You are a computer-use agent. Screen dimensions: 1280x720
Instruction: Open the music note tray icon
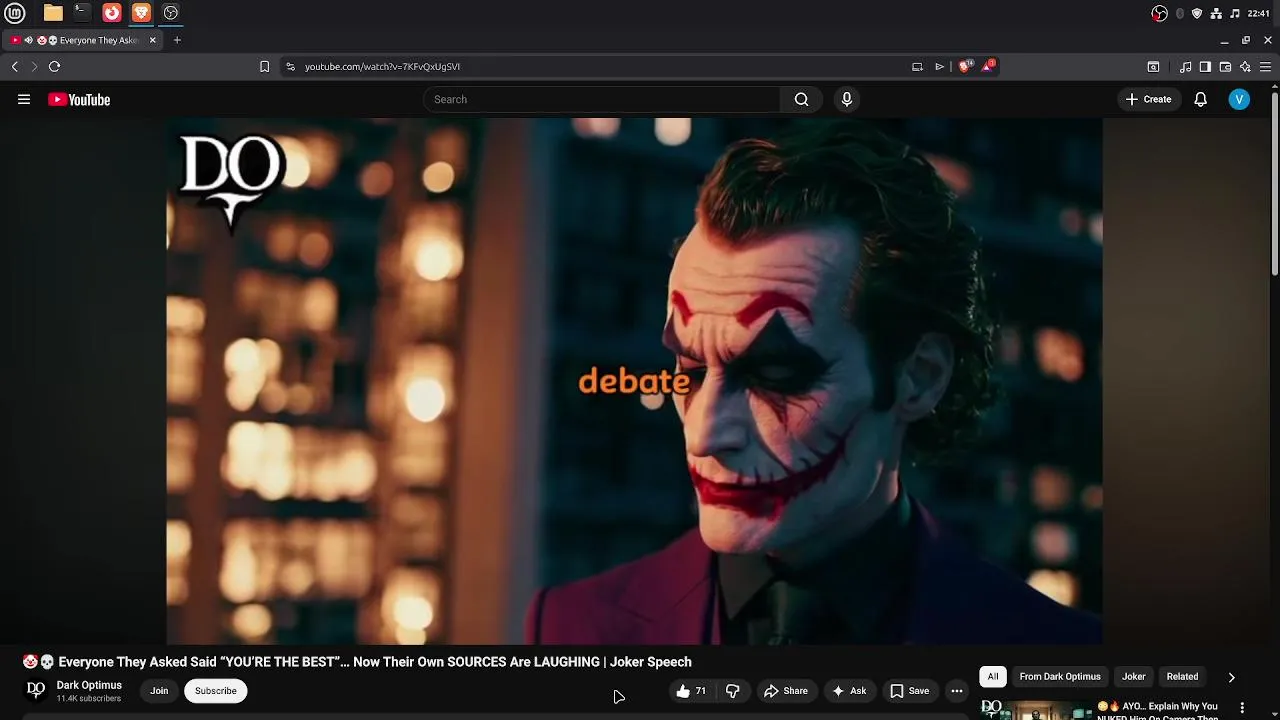[x=1235, y=13]
